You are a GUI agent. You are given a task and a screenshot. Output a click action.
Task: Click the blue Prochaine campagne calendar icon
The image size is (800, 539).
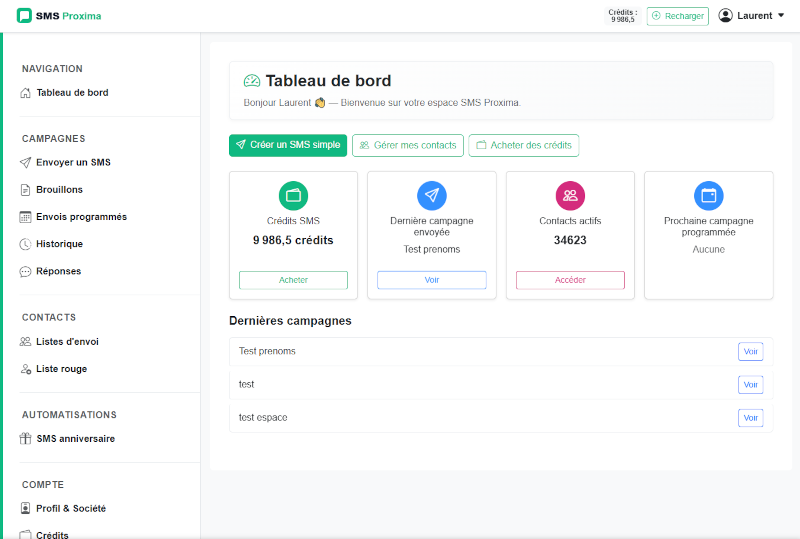[709, 195]
